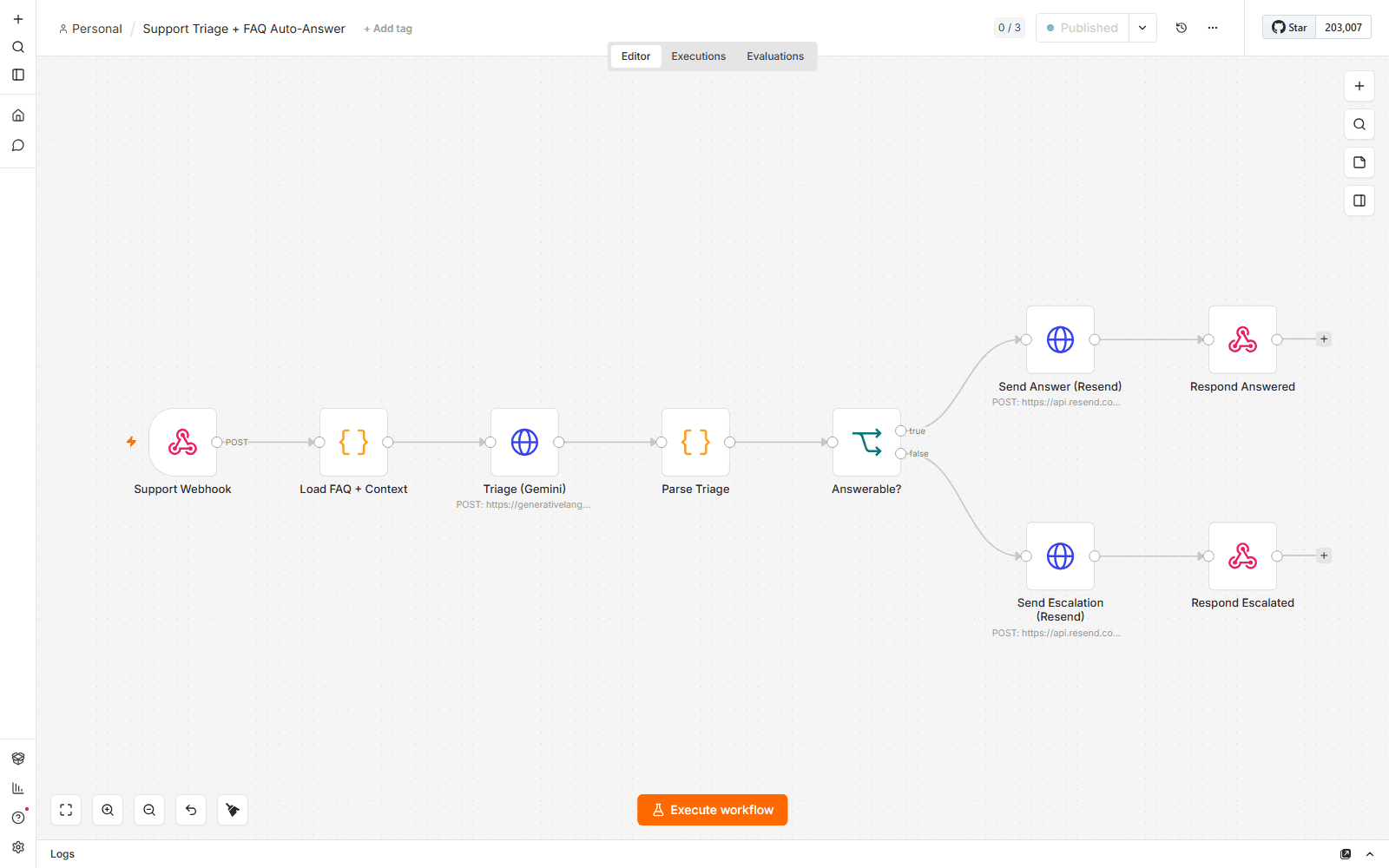Switch to the Editor tab

click(x=635, y=56)
